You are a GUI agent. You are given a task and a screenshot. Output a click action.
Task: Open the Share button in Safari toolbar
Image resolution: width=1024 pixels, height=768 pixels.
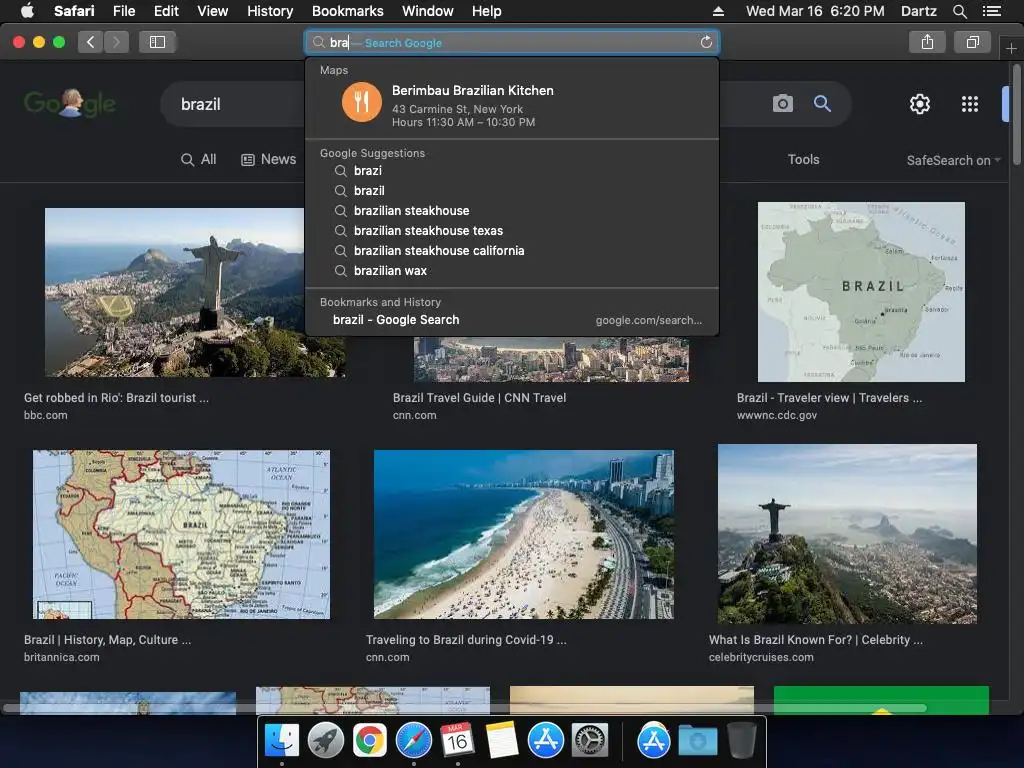pyautogui.click(x=927, y=42)
